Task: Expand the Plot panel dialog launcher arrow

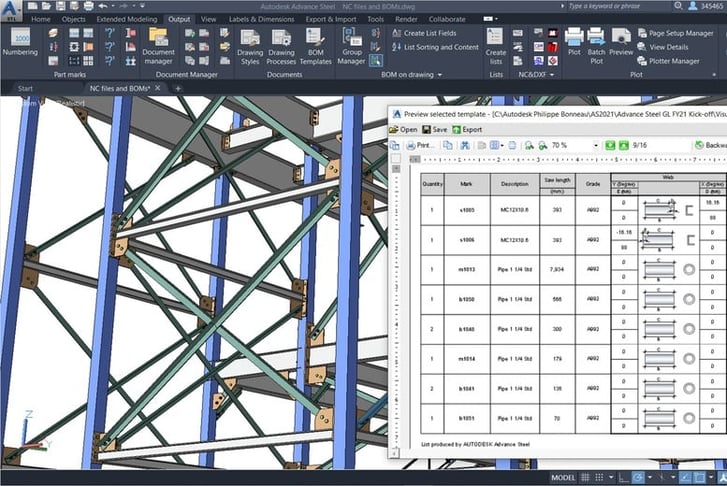Action: point(714,75)
